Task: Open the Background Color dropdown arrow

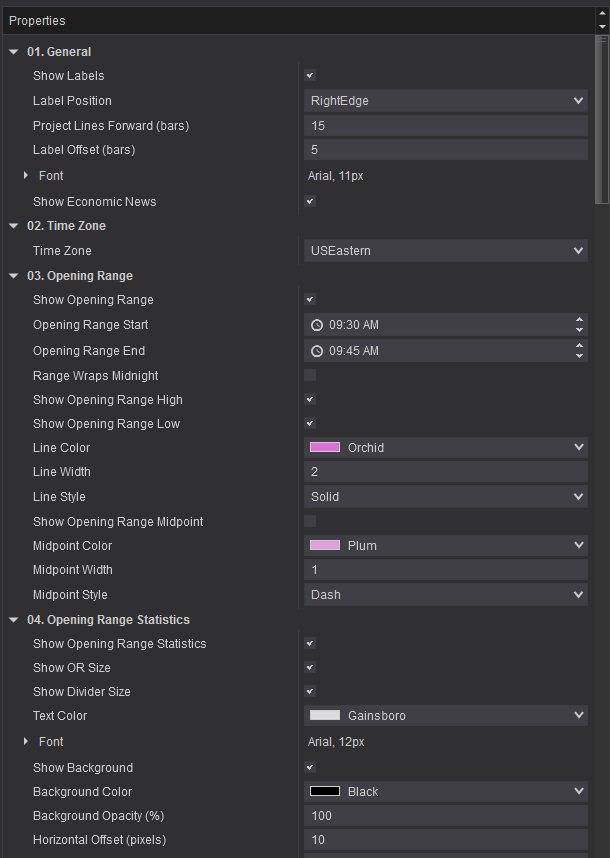Action: [x=578, y=791]
